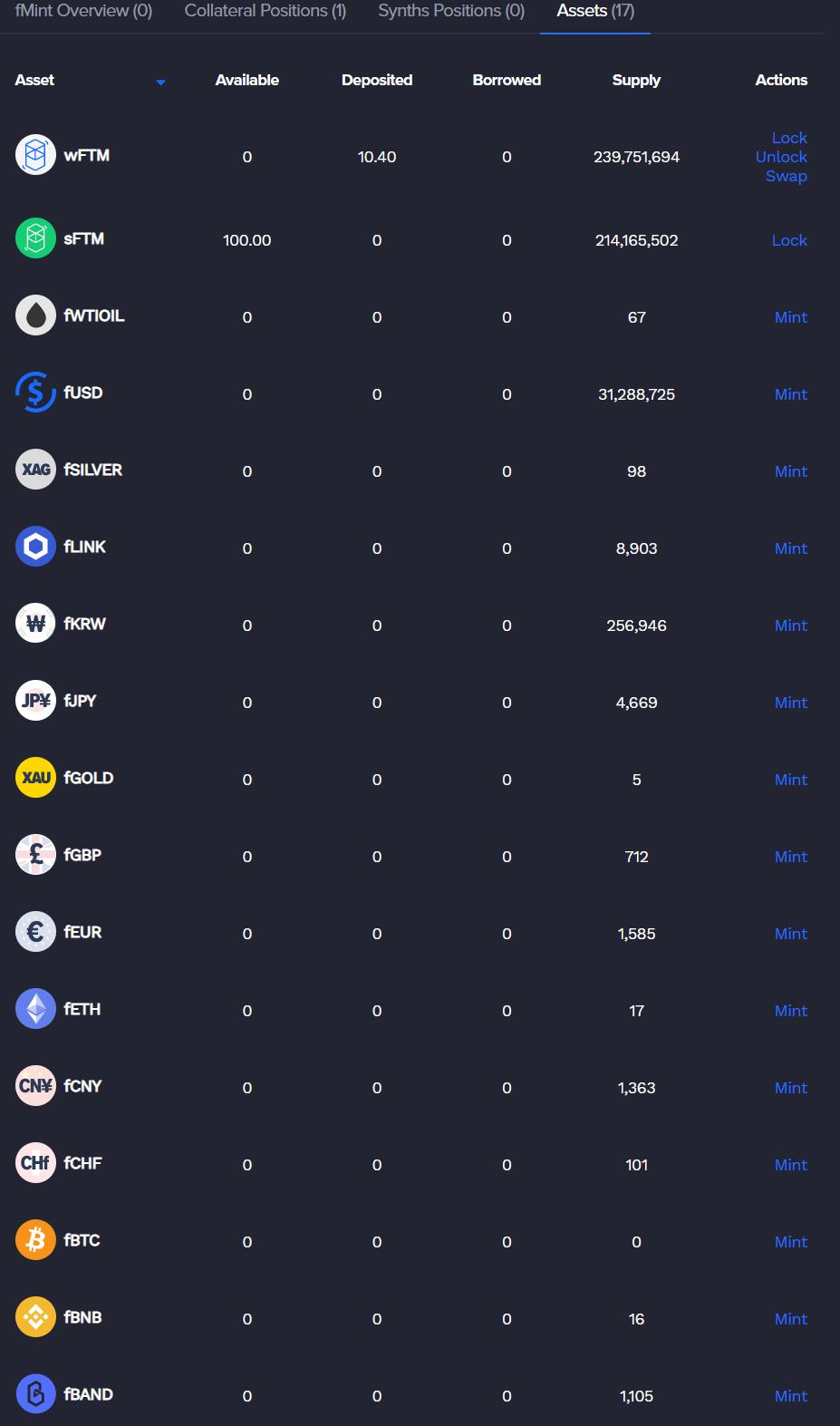Click the green sFTM token icon

(x=35, y=238)
